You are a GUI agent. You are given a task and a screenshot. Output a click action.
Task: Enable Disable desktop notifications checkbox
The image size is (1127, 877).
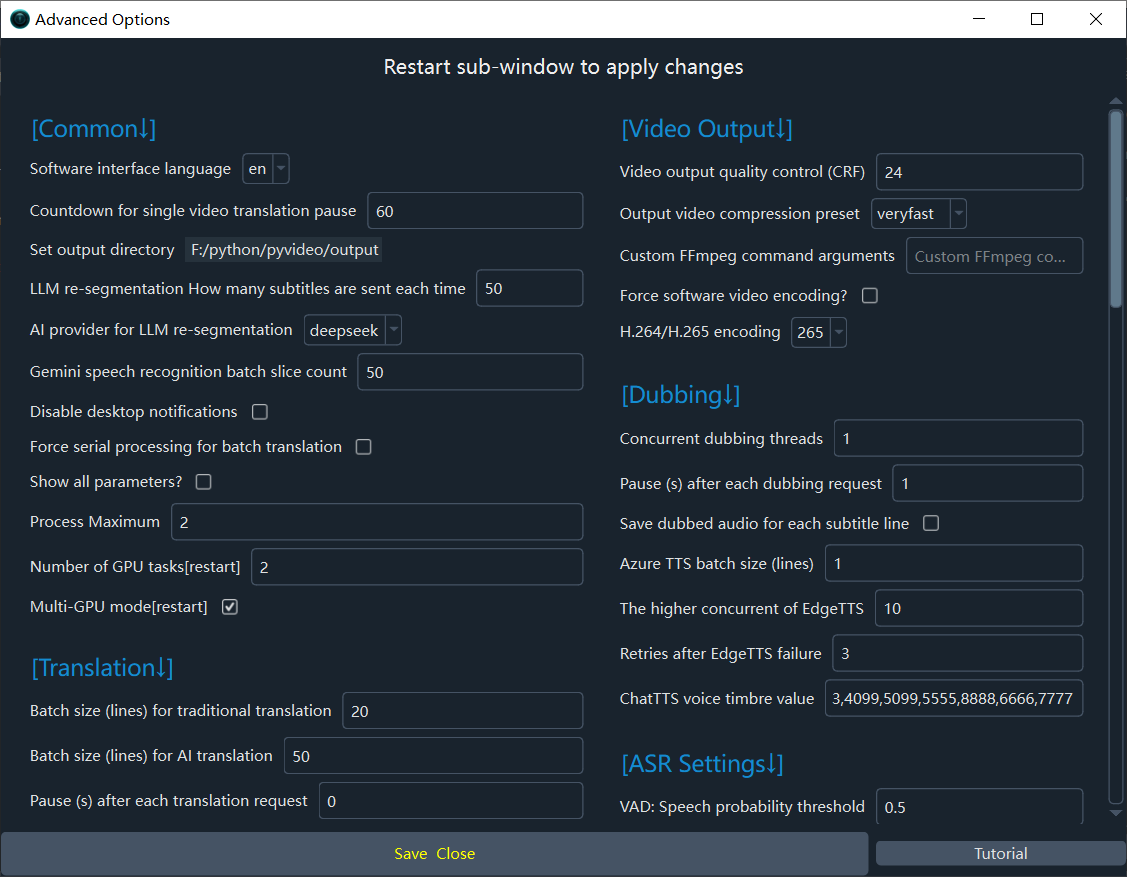point(260,412)
